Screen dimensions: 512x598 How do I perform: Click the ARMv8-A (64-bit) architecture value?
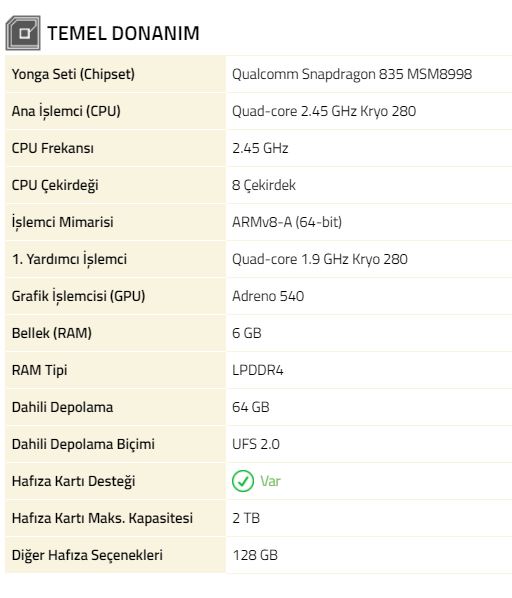tap(287, 222)
